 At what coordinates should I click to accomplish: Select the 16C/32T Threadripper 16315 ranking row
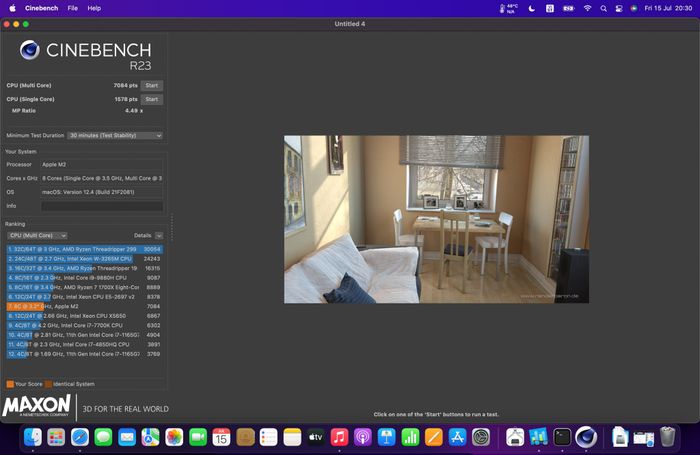point(84,268)
